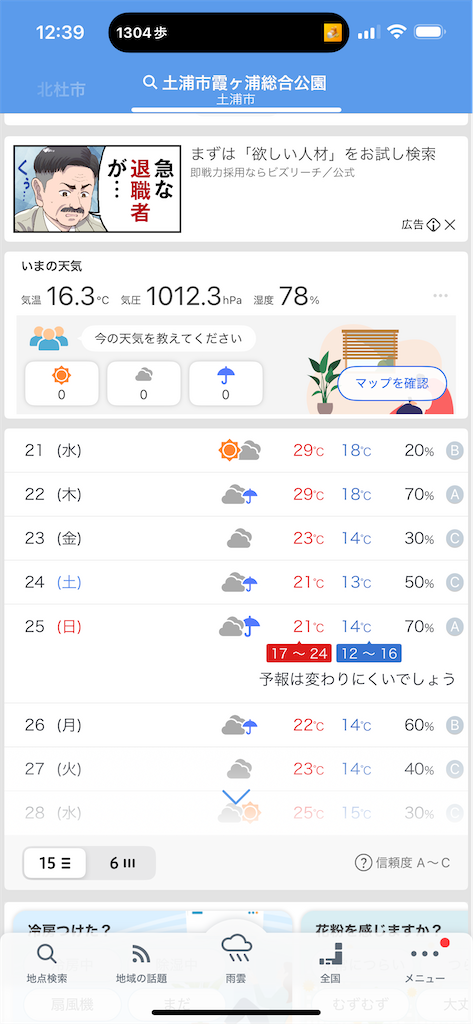Open 信頼度 A〜C help link
Image resolution: width=473 pixels, height=1024 pixels.
[402, 863]
